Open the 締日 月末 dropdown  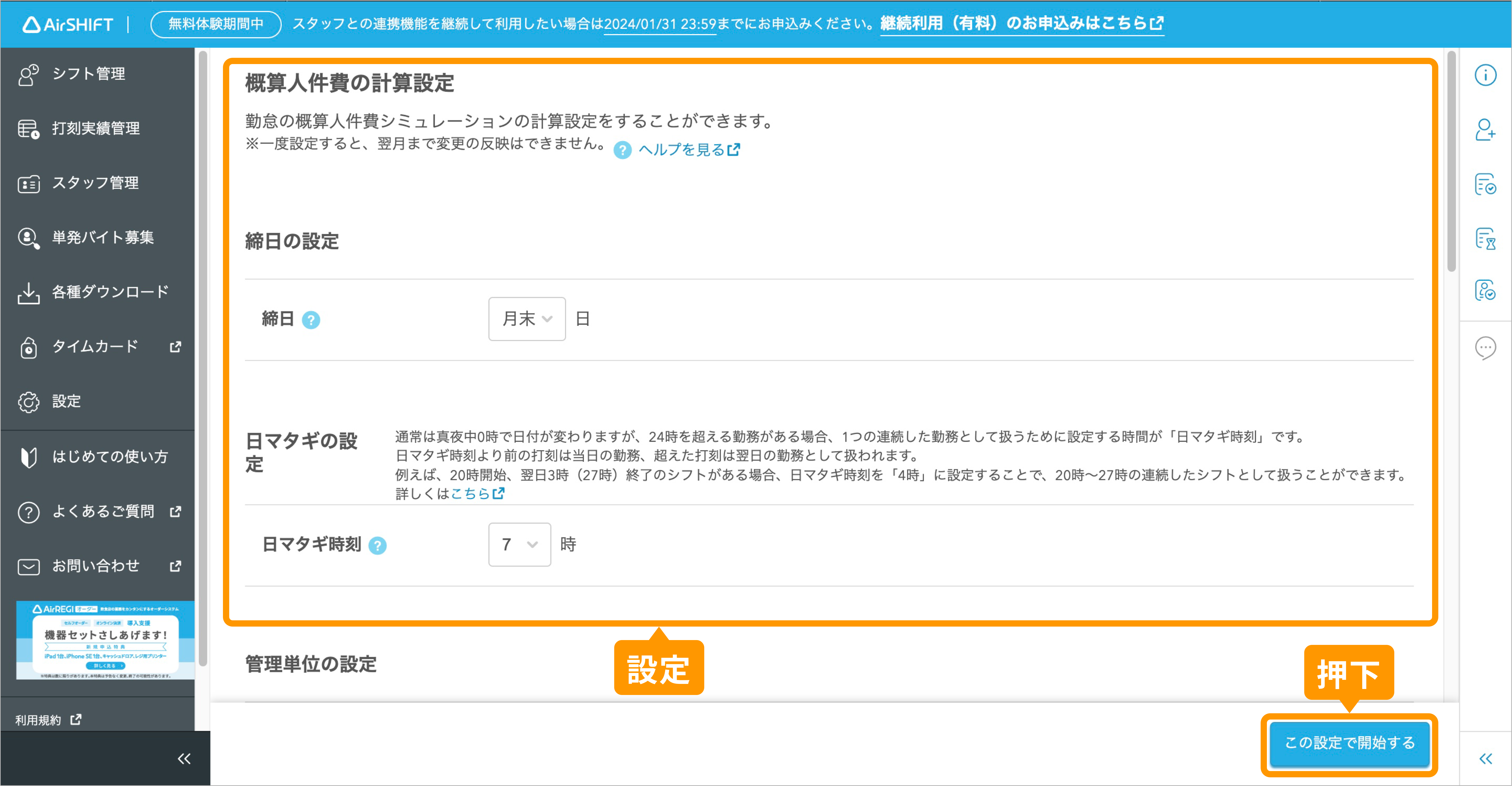527,319
